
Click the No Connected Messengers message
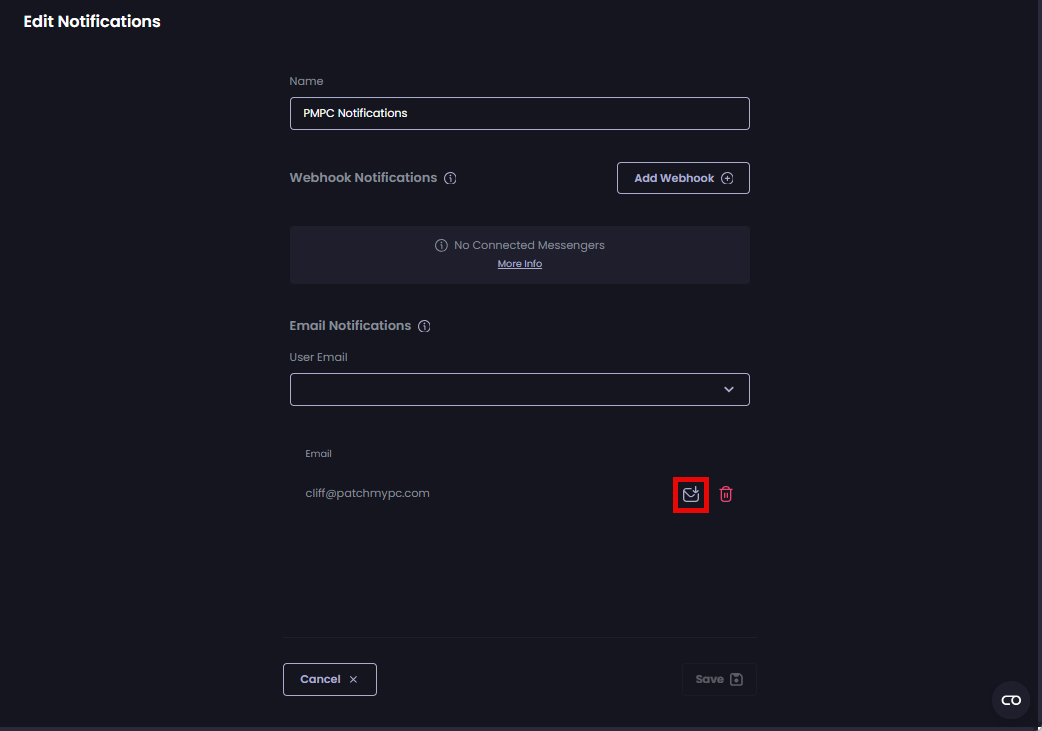pos(529,245)
